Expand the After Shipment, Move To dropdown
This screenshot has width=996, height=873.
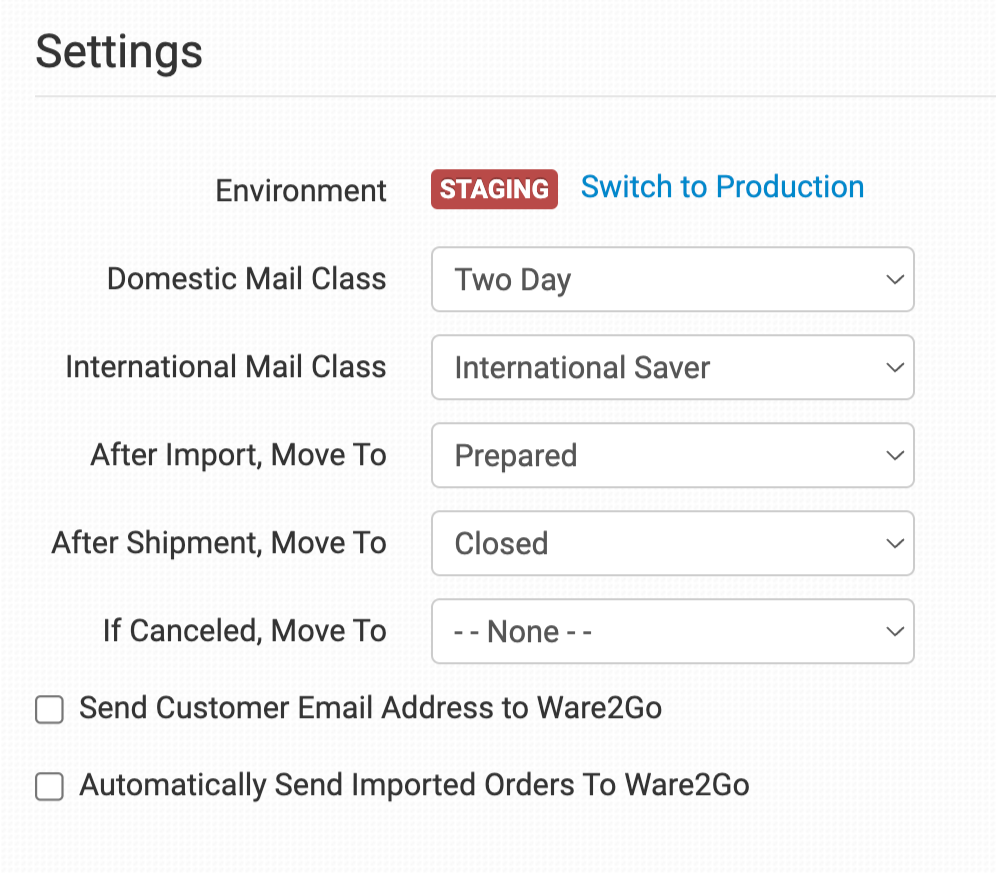(x=672, y=544)
